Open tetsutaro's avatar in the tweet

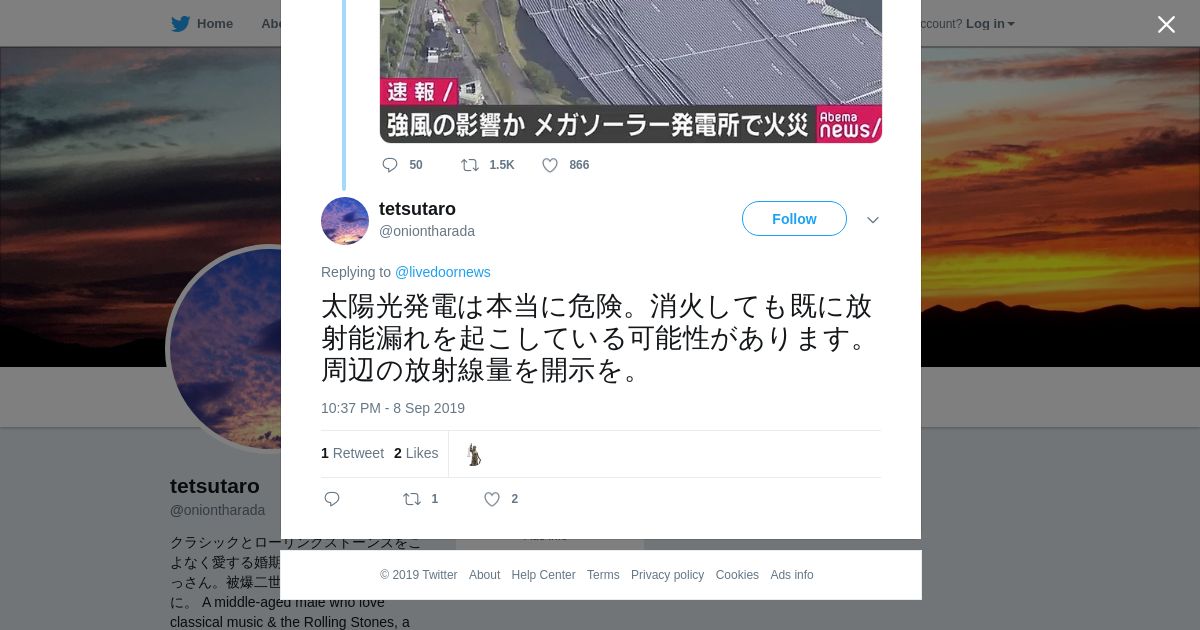pos(345,221)
